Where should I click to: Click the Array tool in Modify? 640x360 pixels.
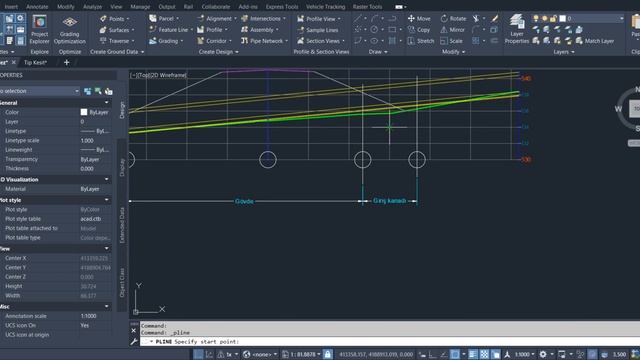click(x=476, y=41)
